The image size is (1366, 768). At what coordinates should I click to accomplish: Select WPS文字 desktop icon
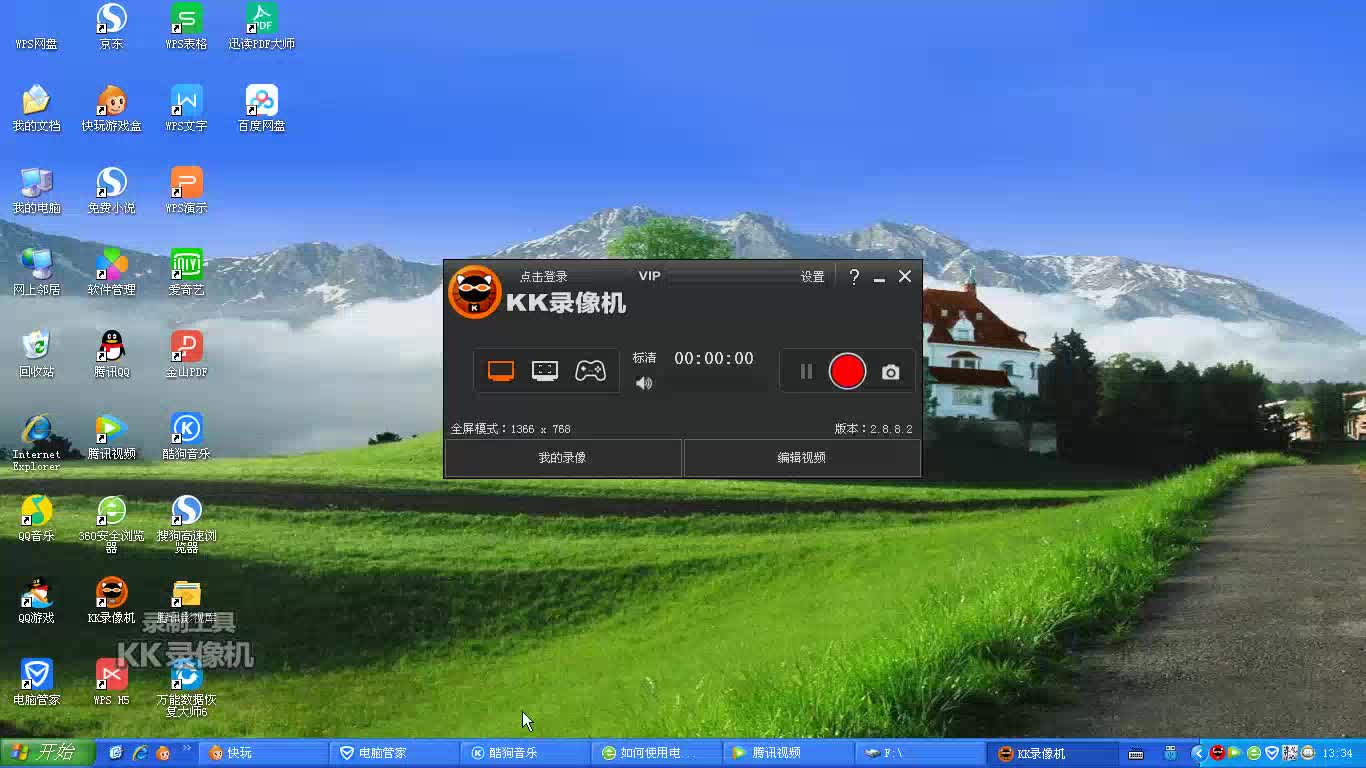coord(186,109)
